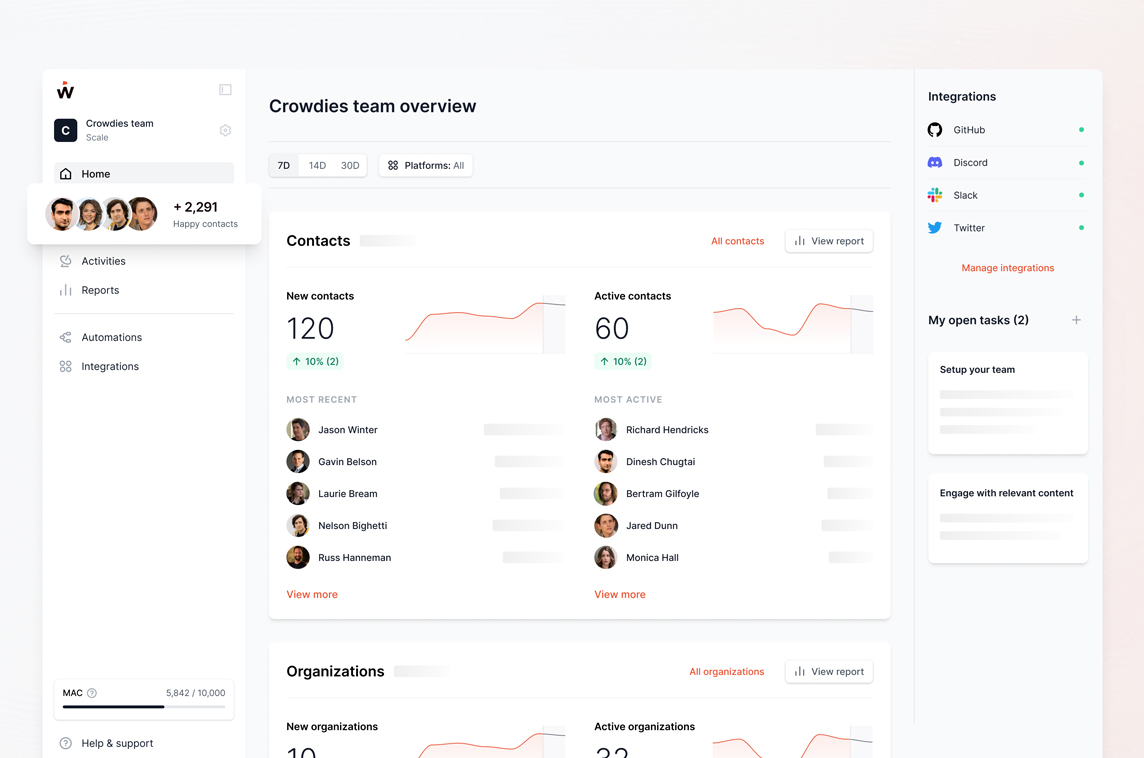Select the 14D time range
This screenshot has width=1144, height=758.
click(x=317, y=166)
